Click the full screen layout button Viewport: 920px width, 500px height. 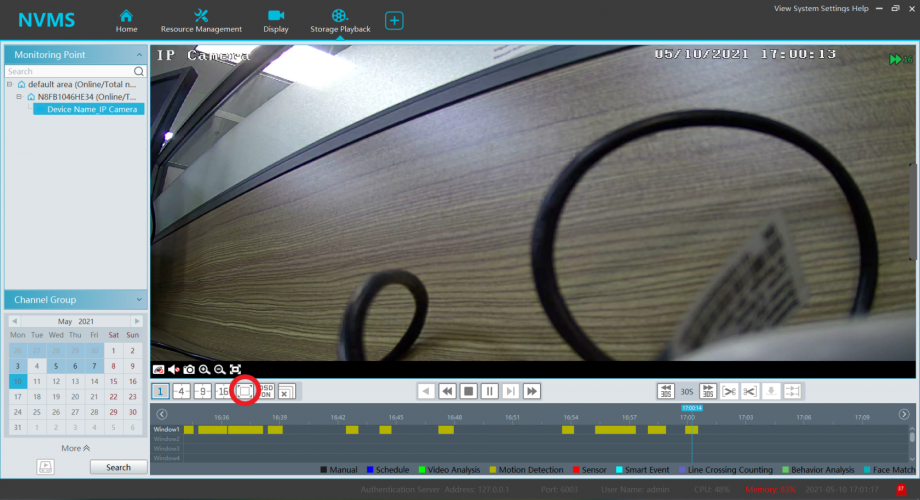[244, 391]
